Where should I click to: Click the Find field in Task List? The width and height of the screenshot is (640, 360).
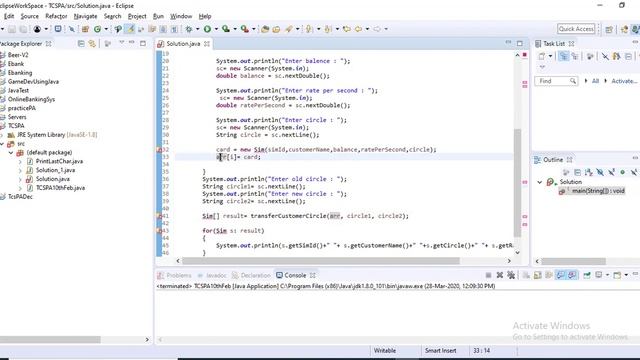point(556,81)
